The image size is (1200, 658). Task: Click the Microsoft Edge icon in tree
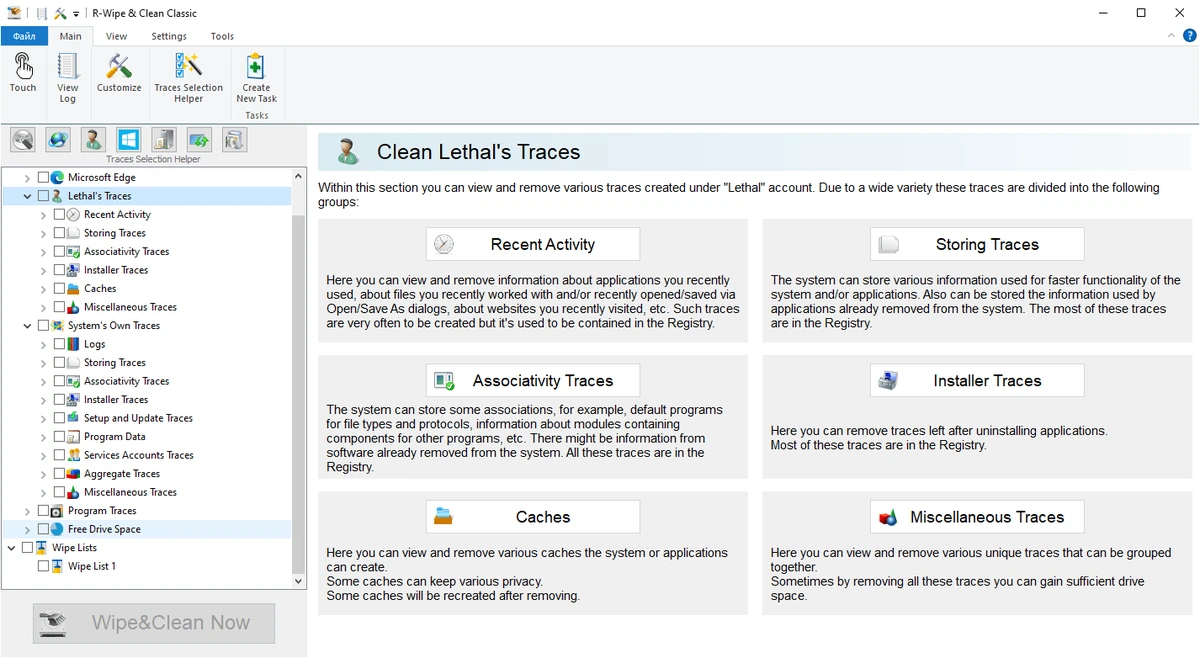pyautogui.click(x=57, y=177)
